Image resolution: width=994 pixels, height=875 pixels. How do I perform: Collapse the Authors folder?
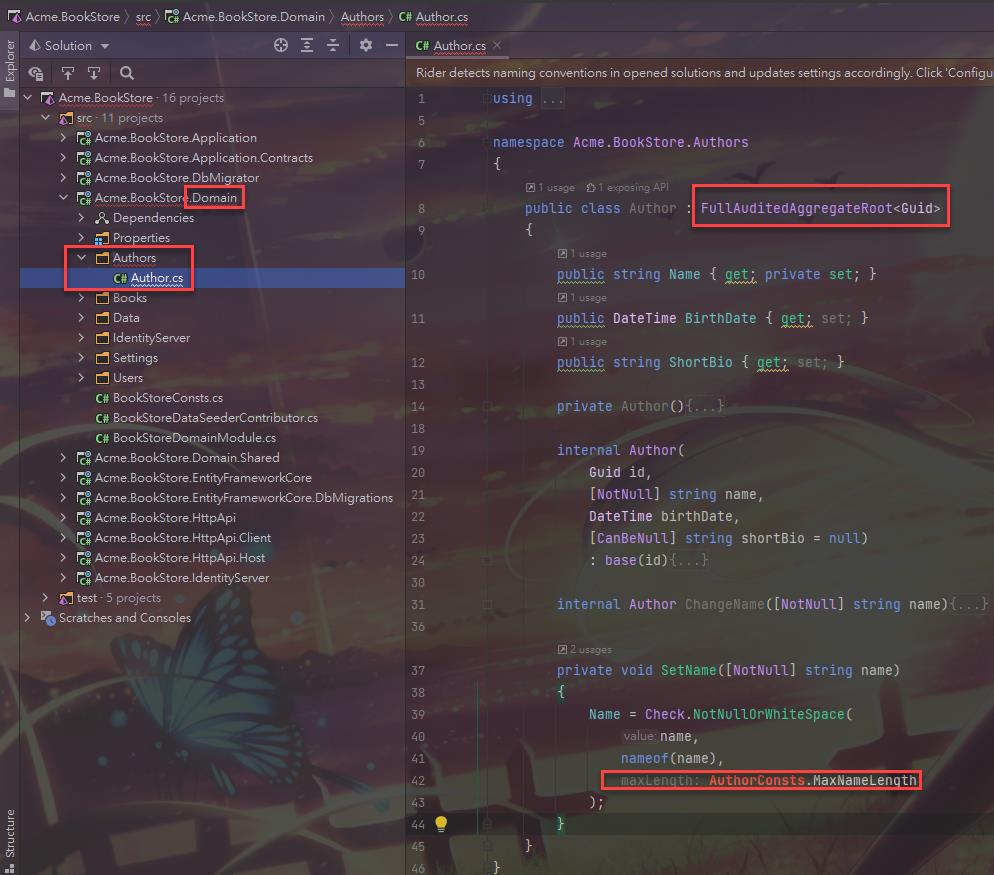click(x=82, y=258)
